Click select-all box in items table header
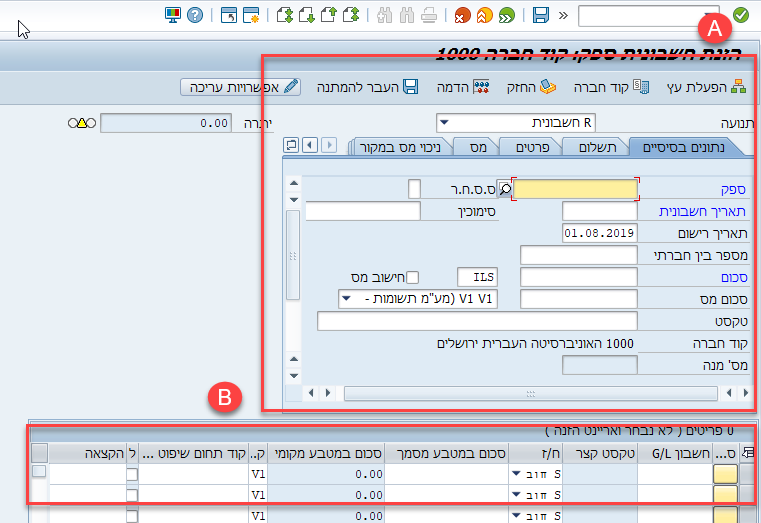This screenshot has width=761, height=523. click(x=39, y=453)
